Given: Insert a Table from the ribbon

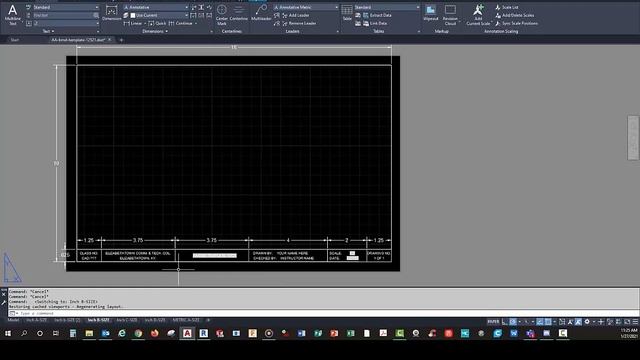Looking at the screenshot, I should [x=347, y=13].
